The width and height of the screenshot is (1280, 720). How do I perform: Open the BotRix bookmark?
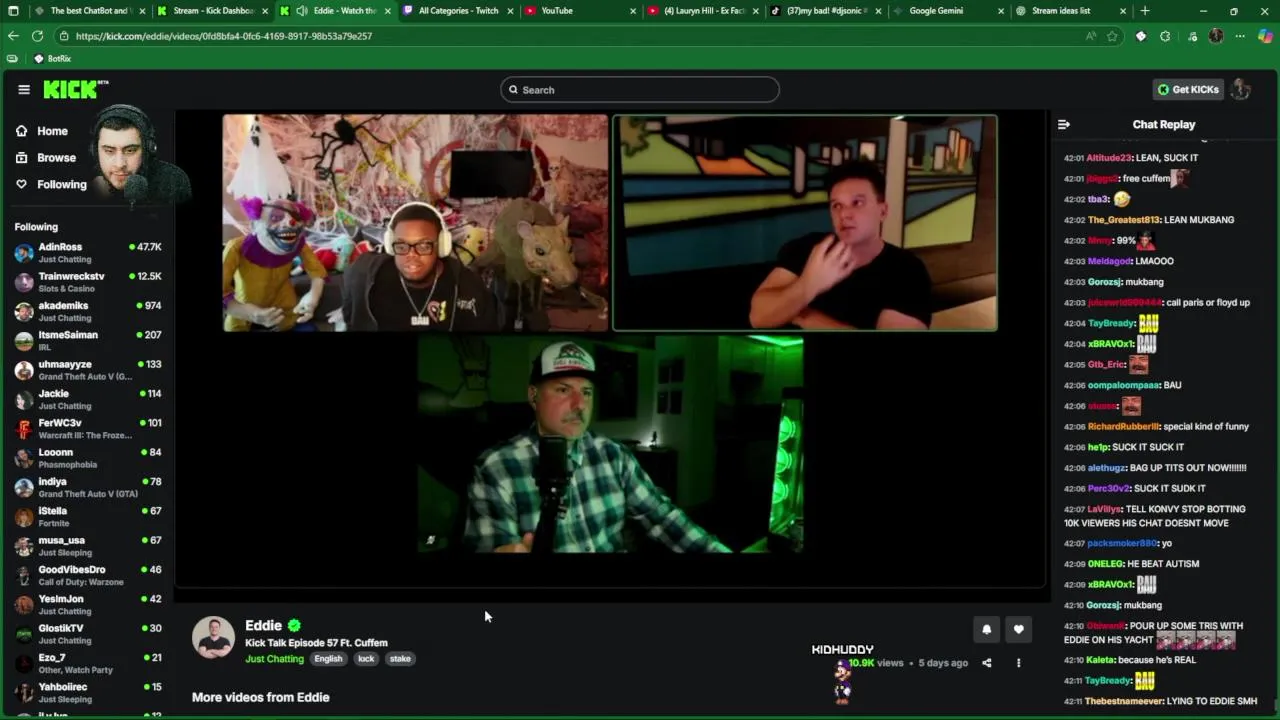click(x=52, y=59)
